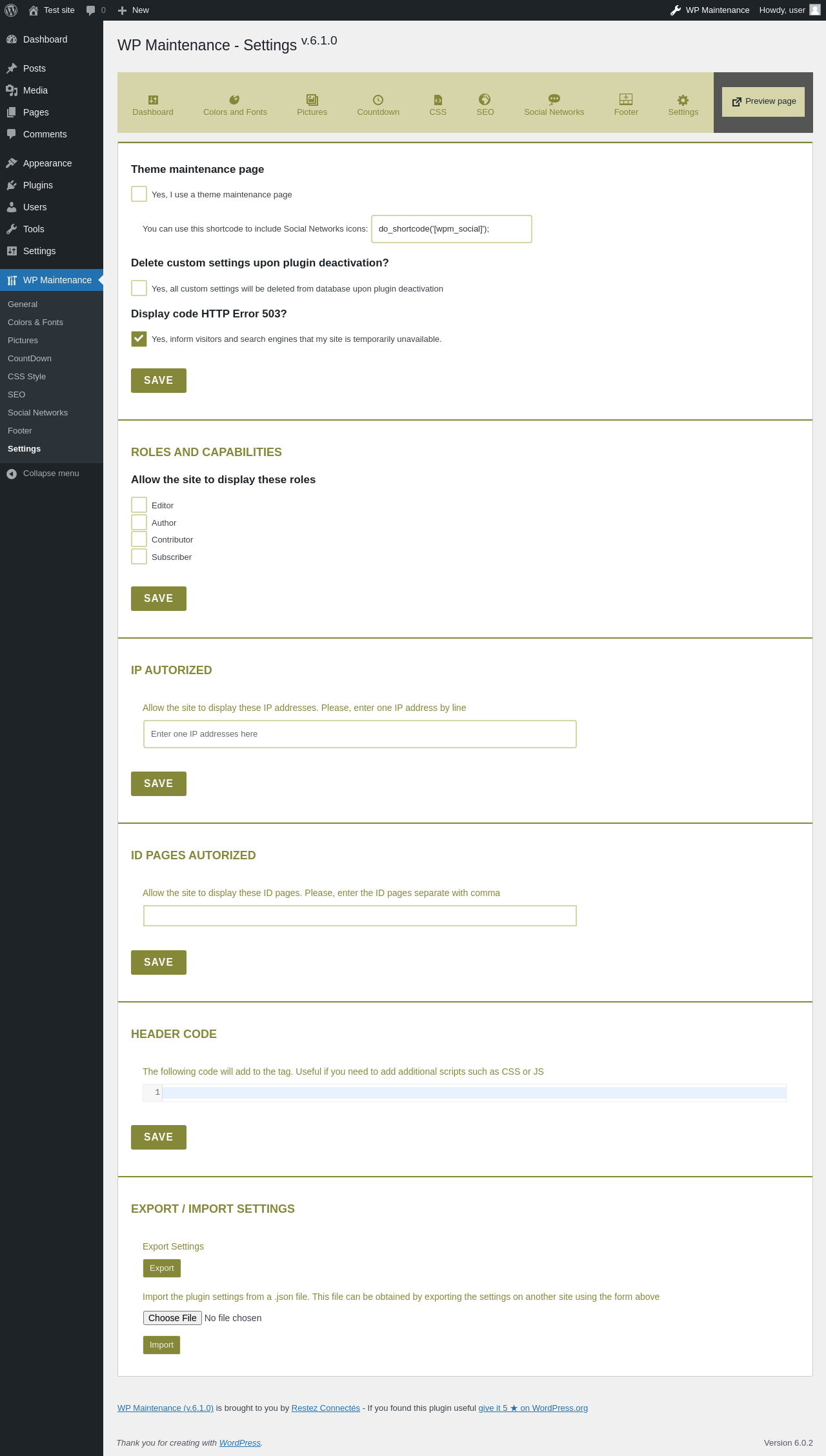Open the WordPress link in footer

[x=240, y=1443]
